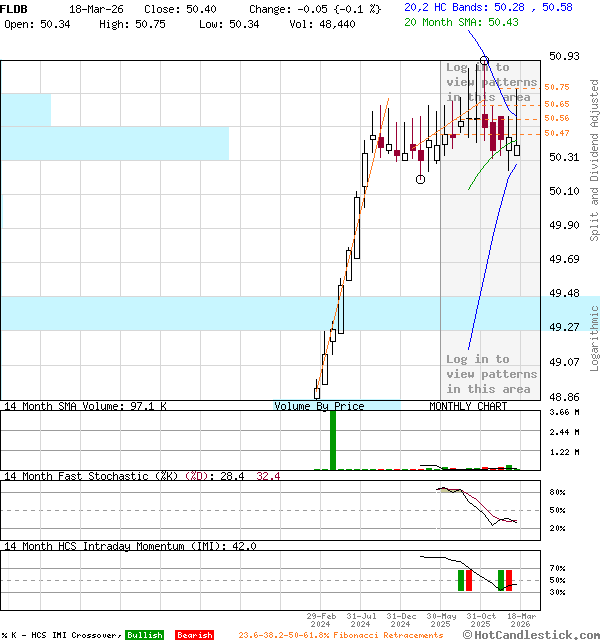The image size is (600, 640).
Task: Click the 50.75 Fibonacci level label
Action: 557,88
